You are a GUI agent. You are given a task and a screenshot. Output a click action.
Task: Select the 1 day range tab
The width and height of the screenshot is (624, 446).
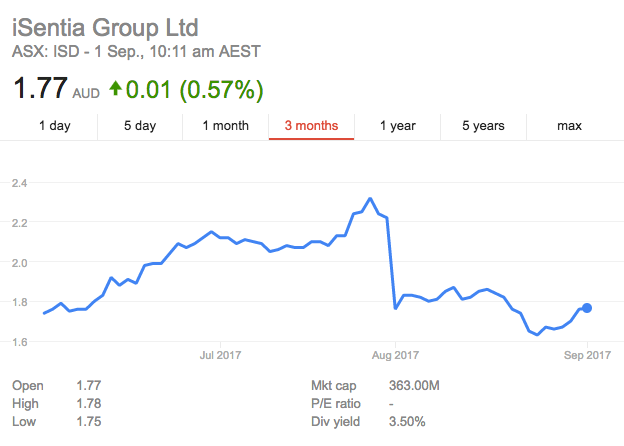[x=55, y=126]
